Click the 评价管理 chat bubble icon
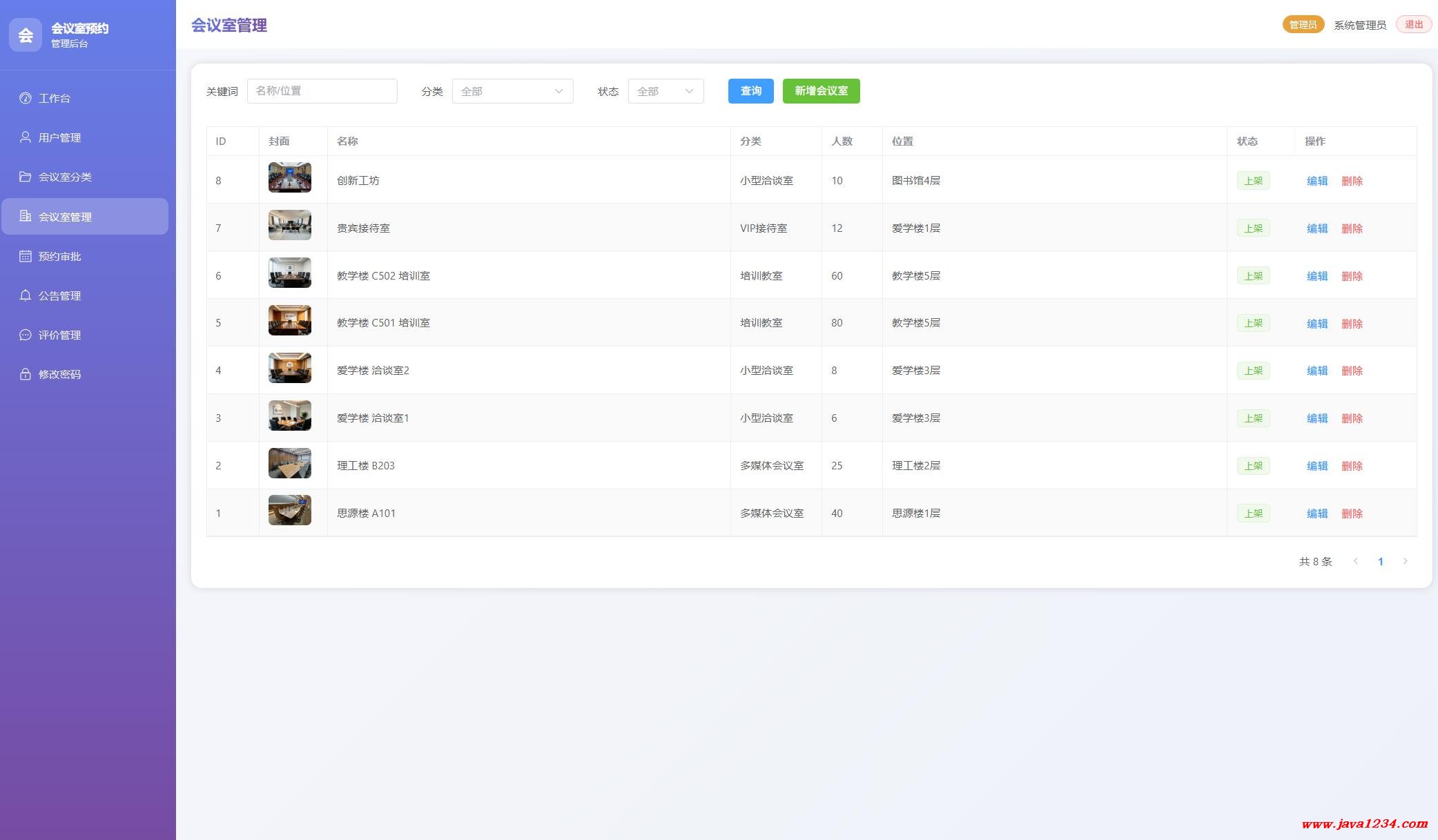This screenshot has width=1438, height=840. pyautogui.click(x=26, y=335)
